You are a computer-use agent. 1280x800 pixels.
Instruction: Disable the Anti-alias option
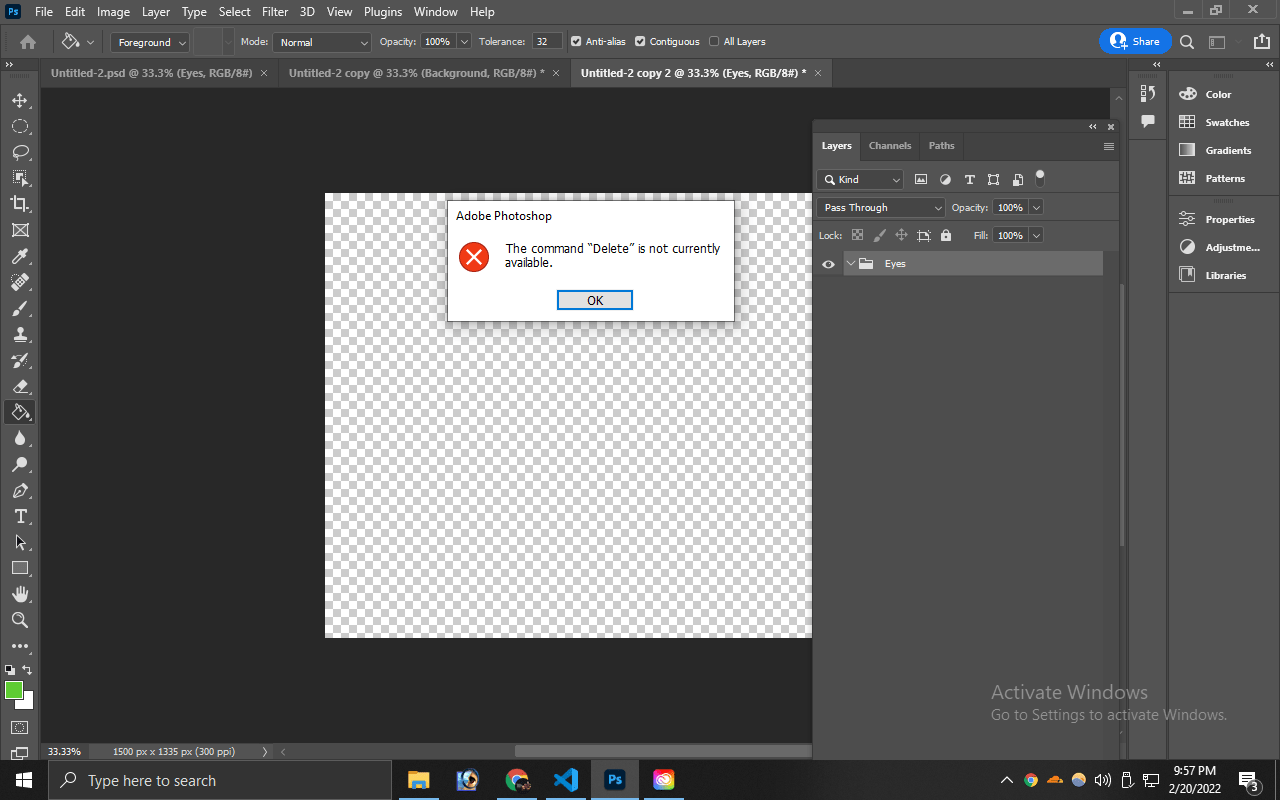pyautogui.click(x=574, y=41)
